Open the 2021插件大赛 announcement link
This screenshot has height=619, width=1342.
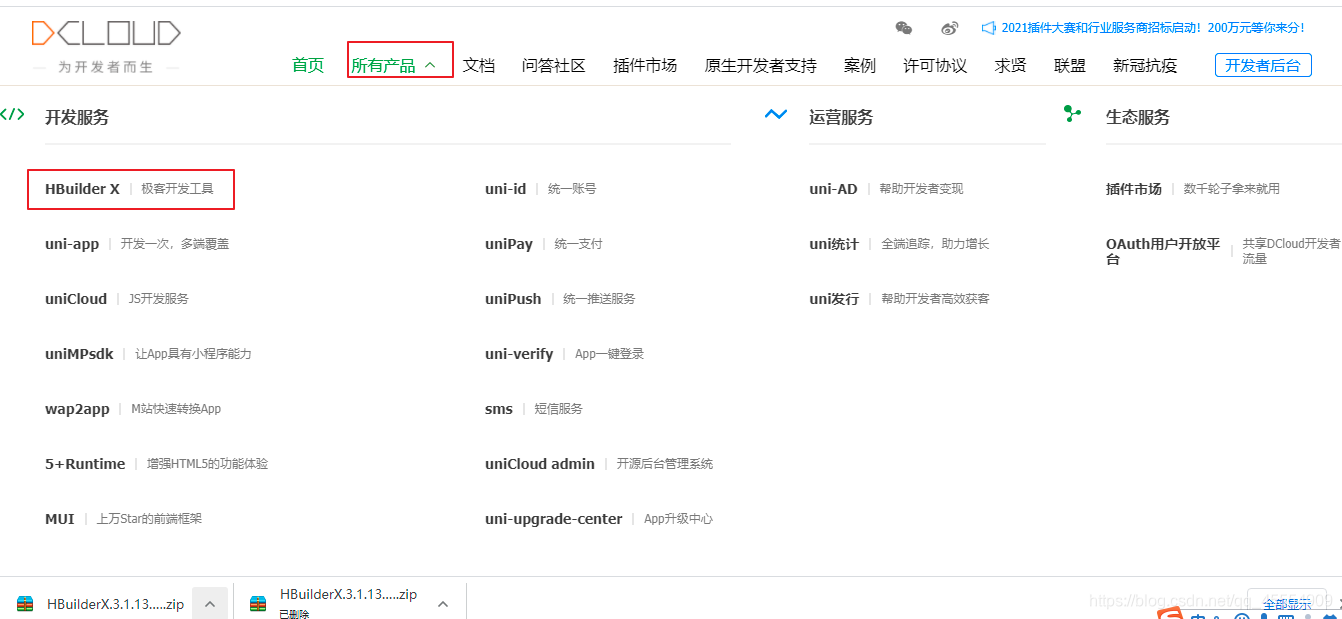1153,28
